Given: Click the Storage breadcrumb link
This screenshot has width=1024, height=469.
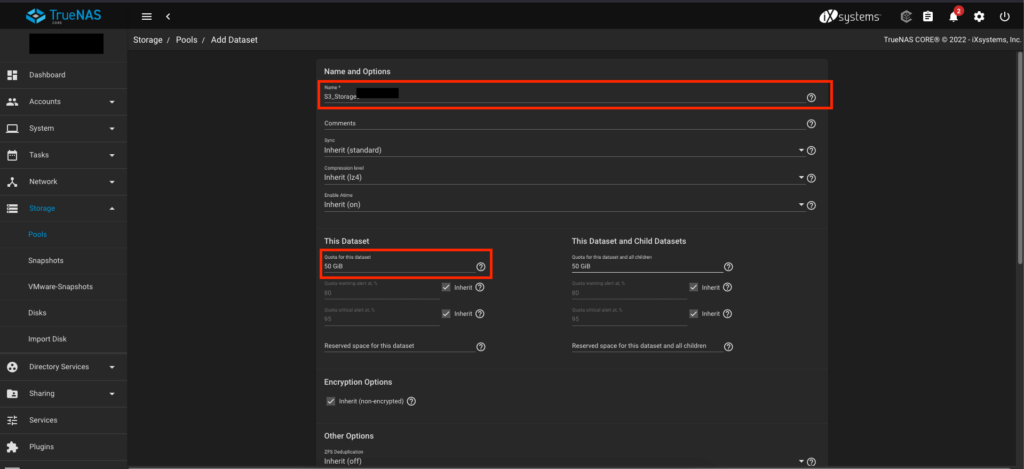Looking at the screenshot, I should (x=148, y=41).
